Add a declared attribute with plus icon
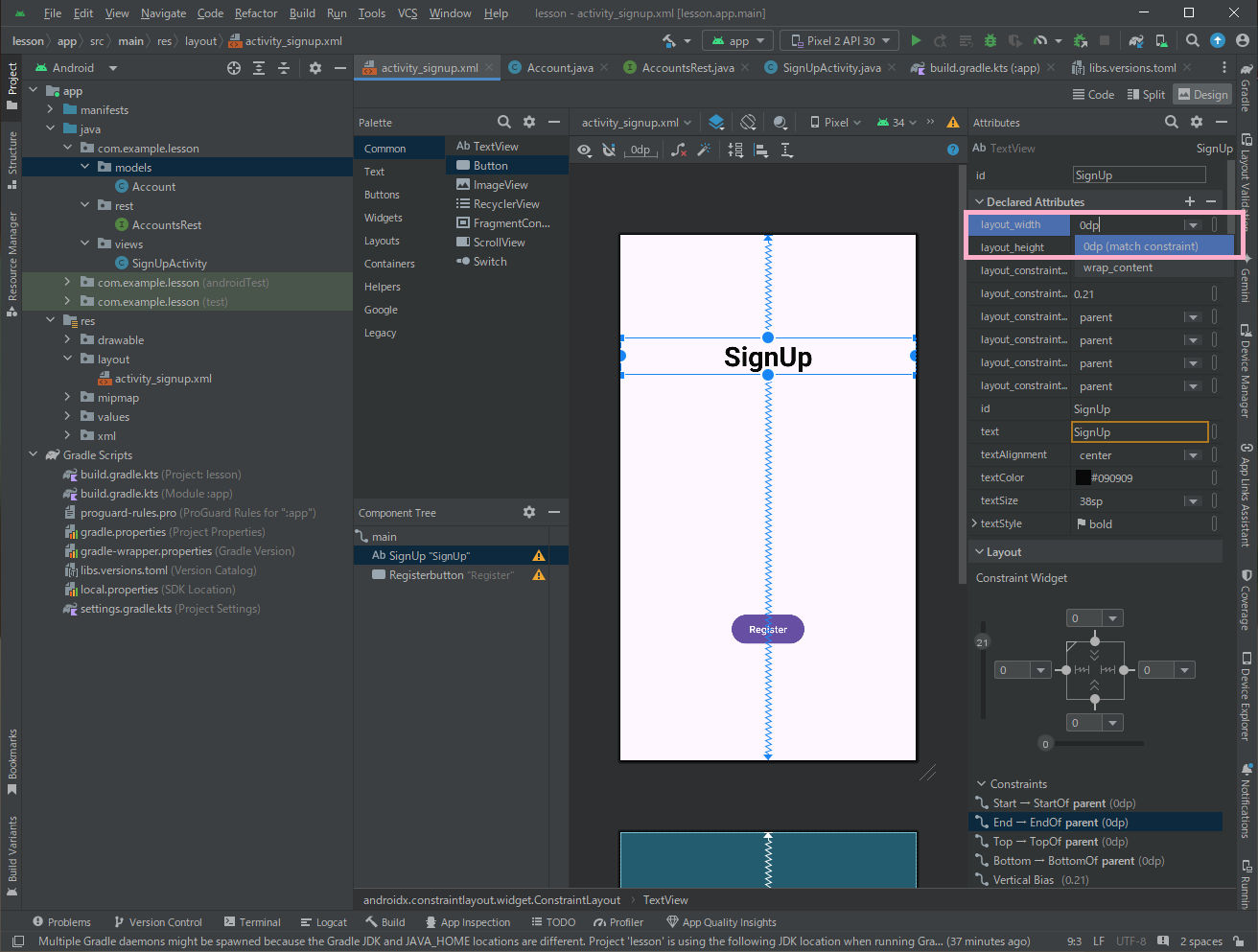Viewport: 1258px width, 952px height. pos(1190,201)
